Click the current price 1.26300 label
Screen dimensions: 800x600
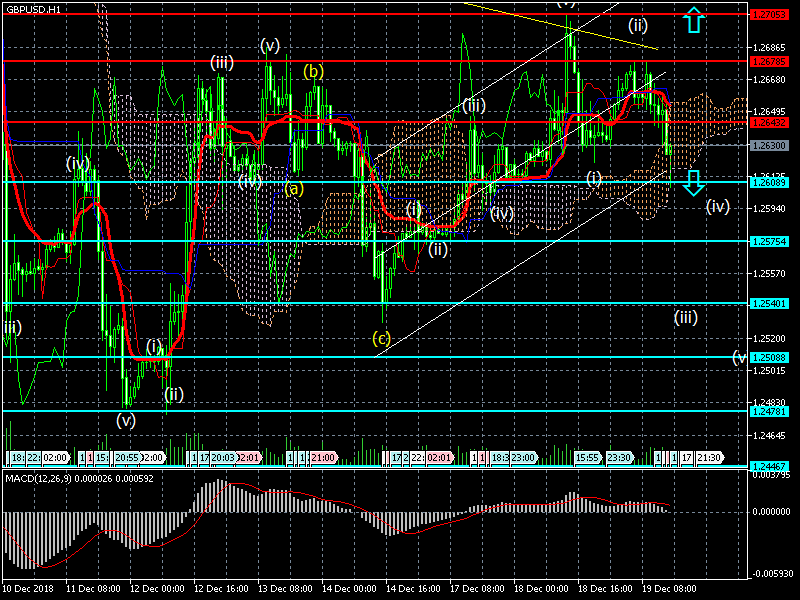(x=771, y=145)
